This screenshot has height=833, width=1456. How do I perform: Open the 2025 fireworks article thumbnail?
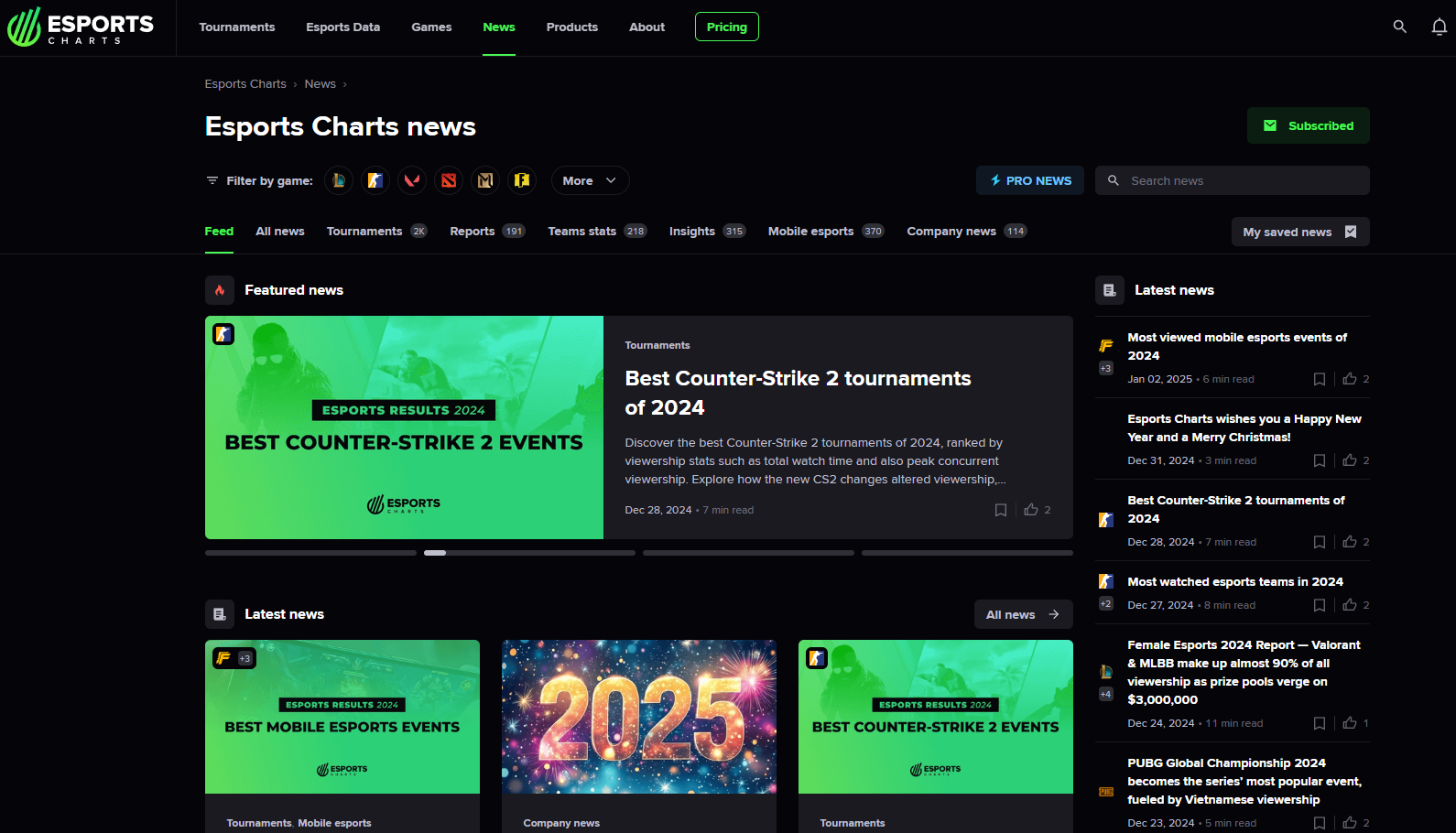coord(639,717)
